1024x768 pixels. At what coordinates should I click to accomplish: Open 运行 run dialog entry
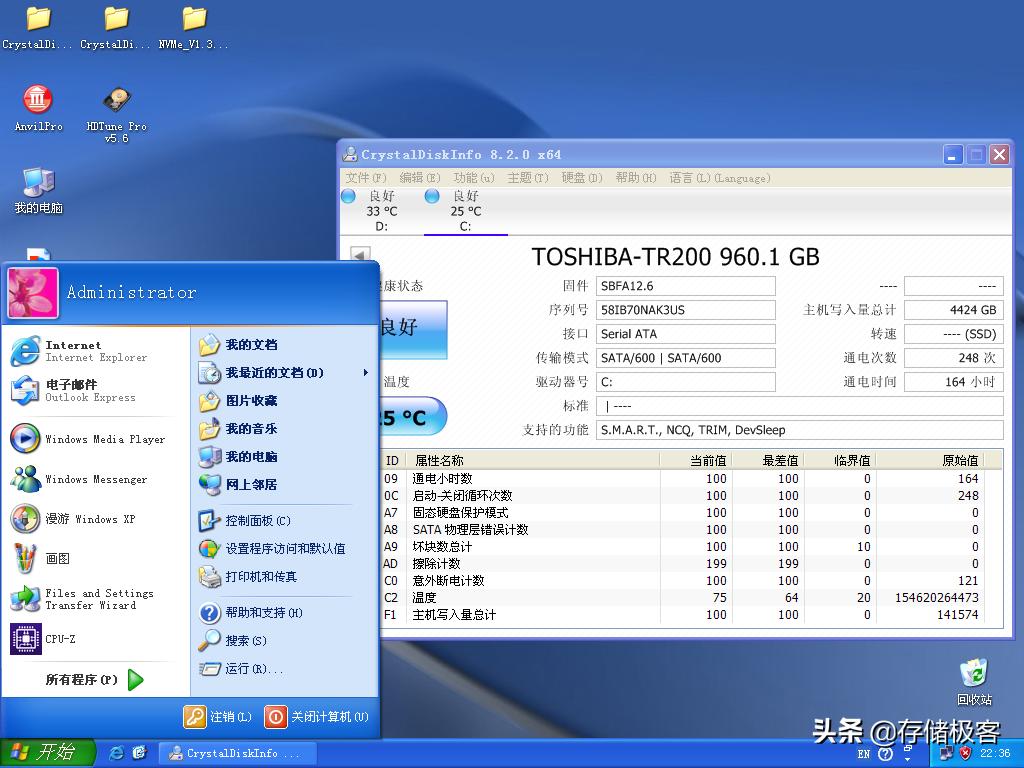pyautogui.click(x=285, y=669)
